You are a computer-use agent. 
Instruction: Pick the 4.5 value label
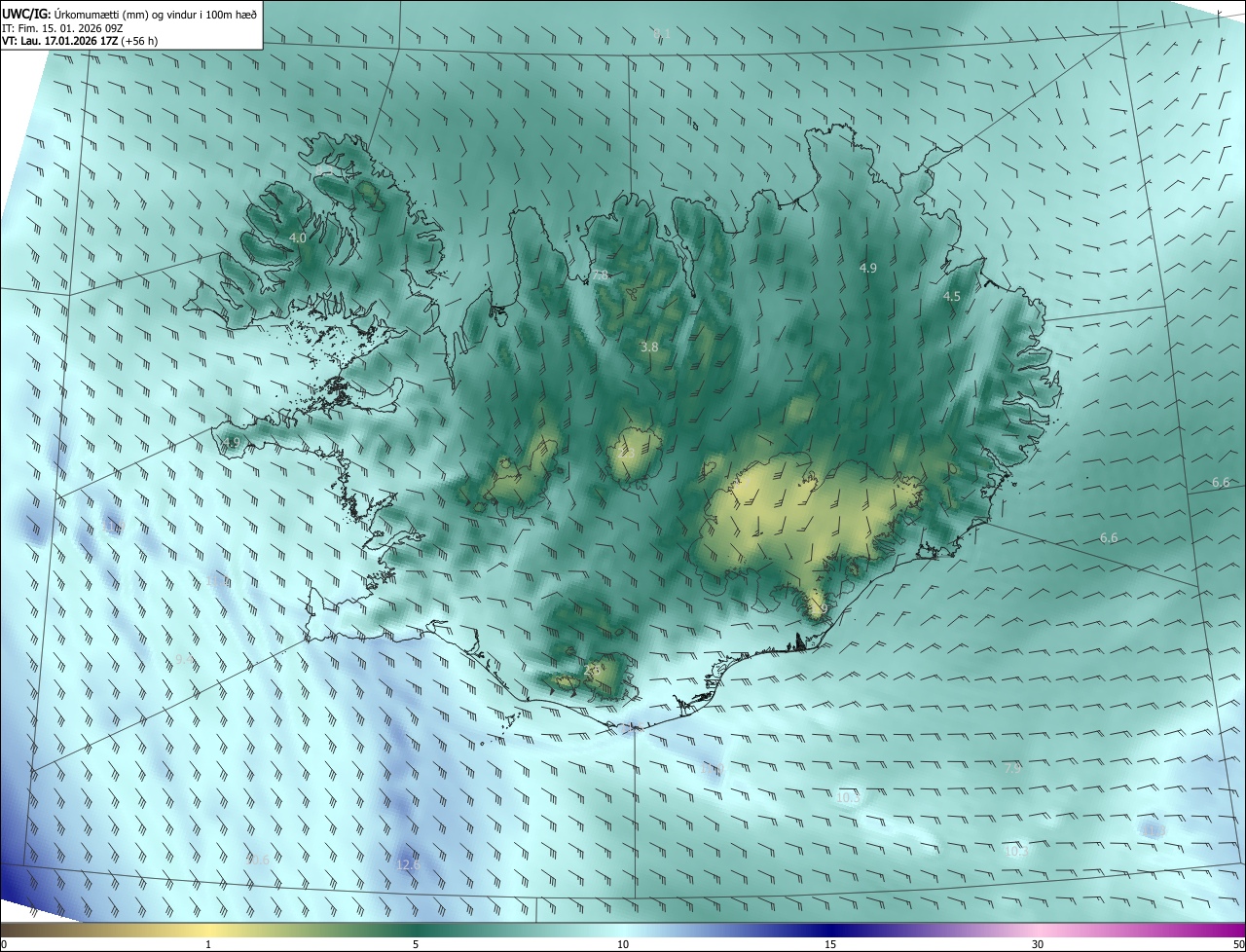coord(952,296)
